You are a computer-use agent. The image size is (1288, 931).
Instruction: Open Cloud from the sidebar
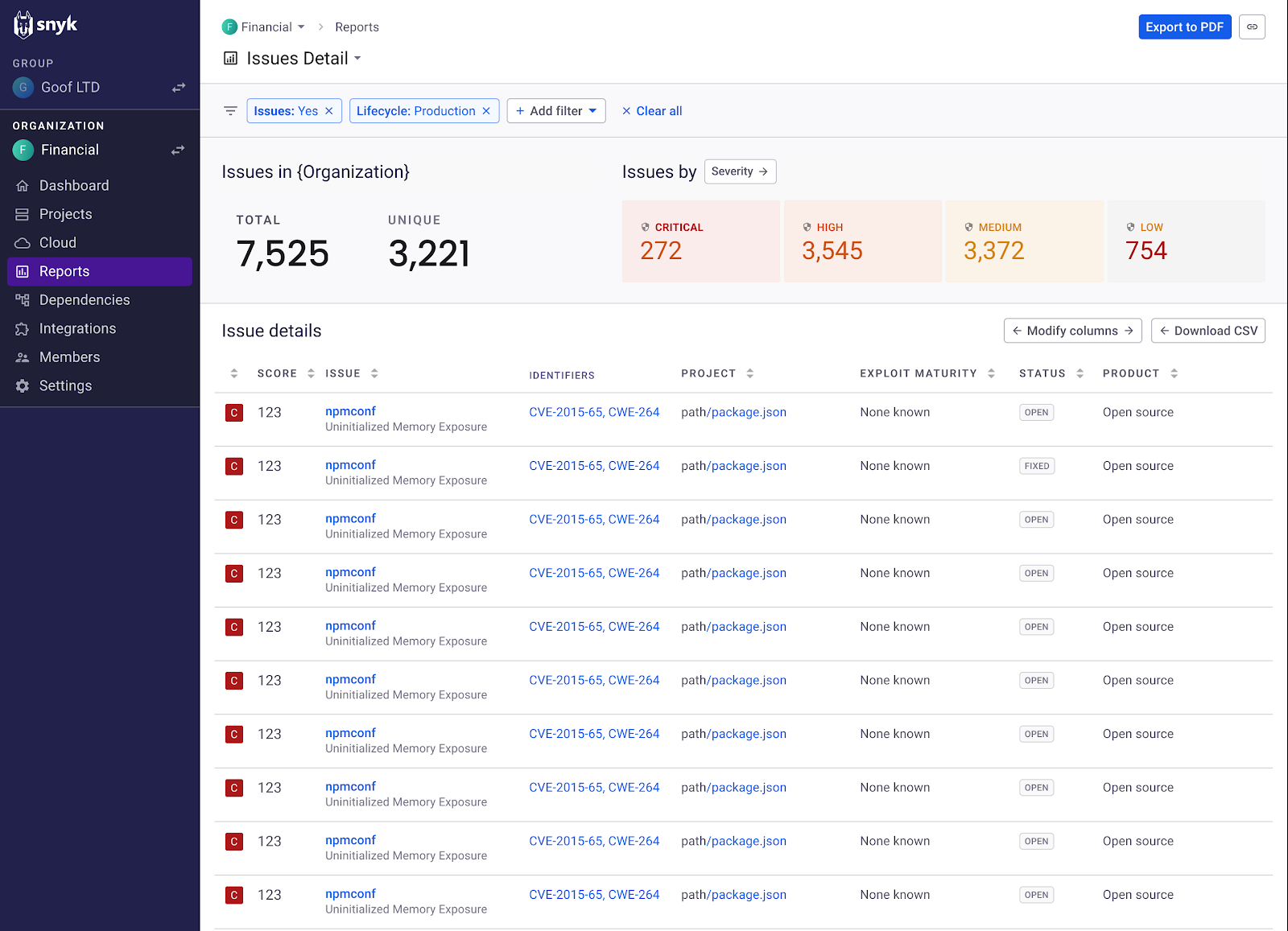point(100,243)
